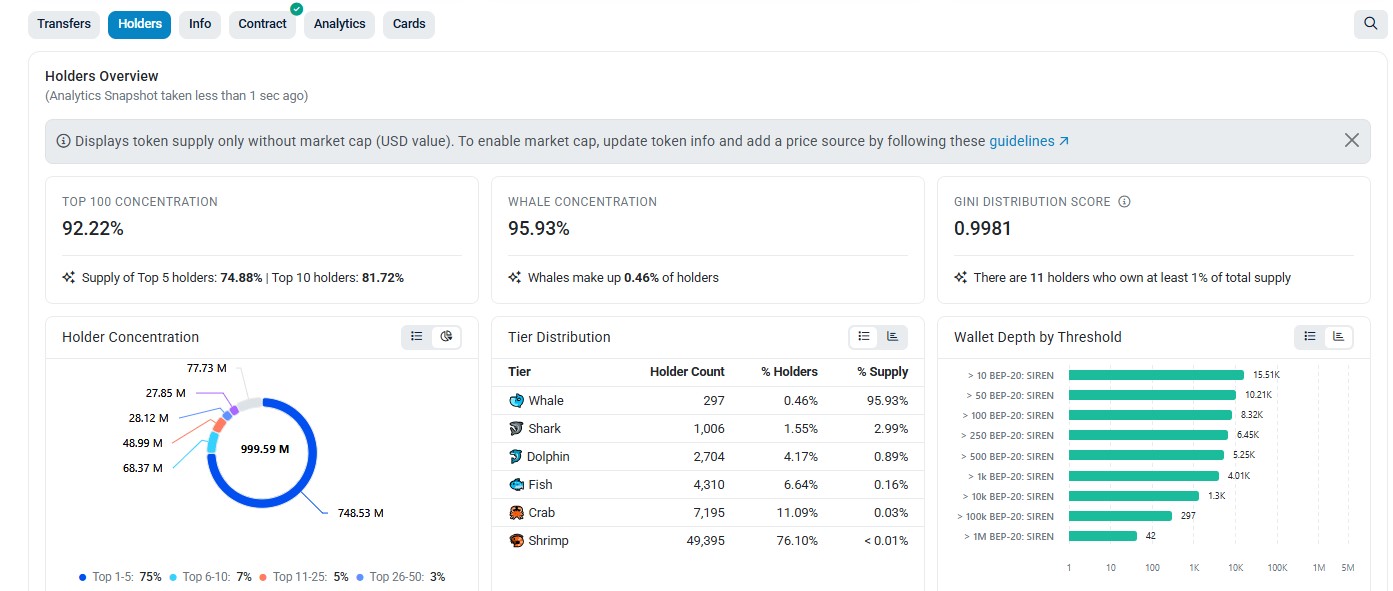
Task: Switch Tier Distribution to list view
Action: (x=864, y=337)
